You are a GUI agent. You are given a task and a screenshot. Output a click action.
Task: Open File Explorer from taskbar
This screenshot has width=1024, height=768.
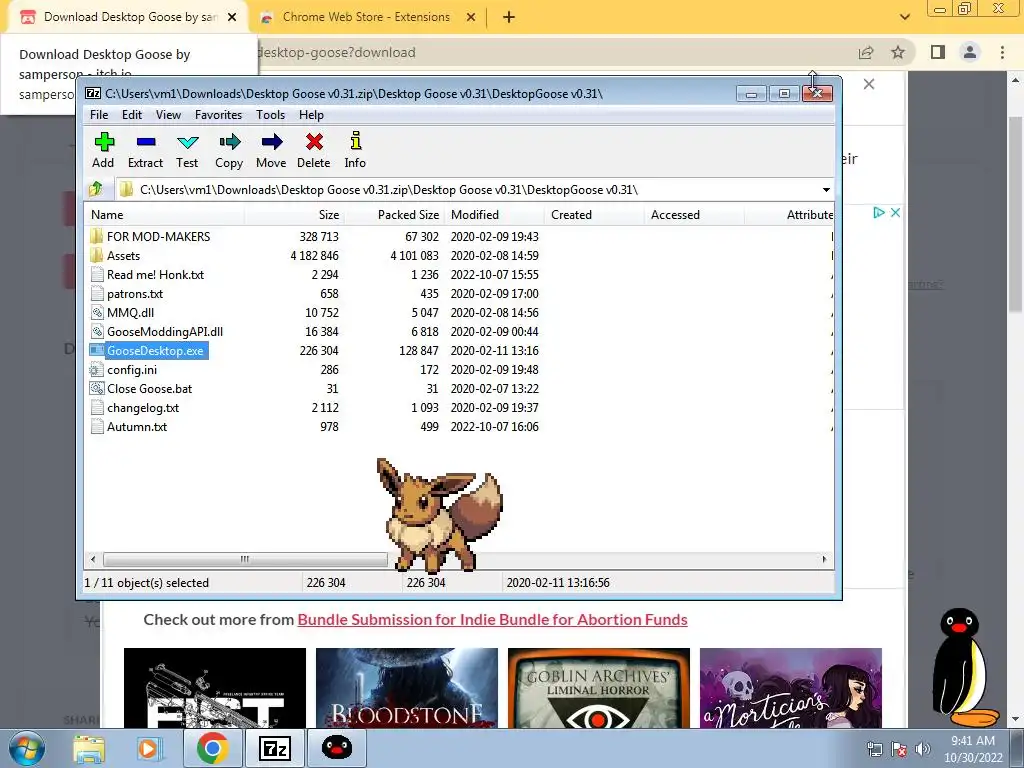point(89,748)
